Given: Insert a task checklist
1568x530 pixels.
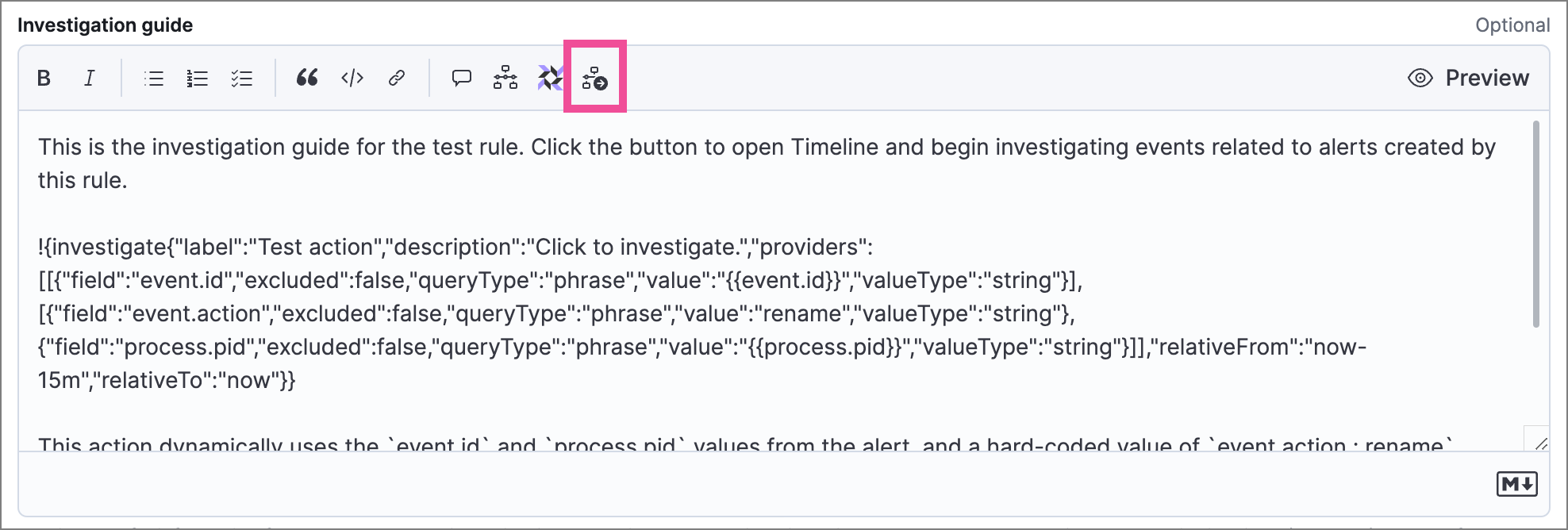Looking at the screenshot, I should click(241, 78).
